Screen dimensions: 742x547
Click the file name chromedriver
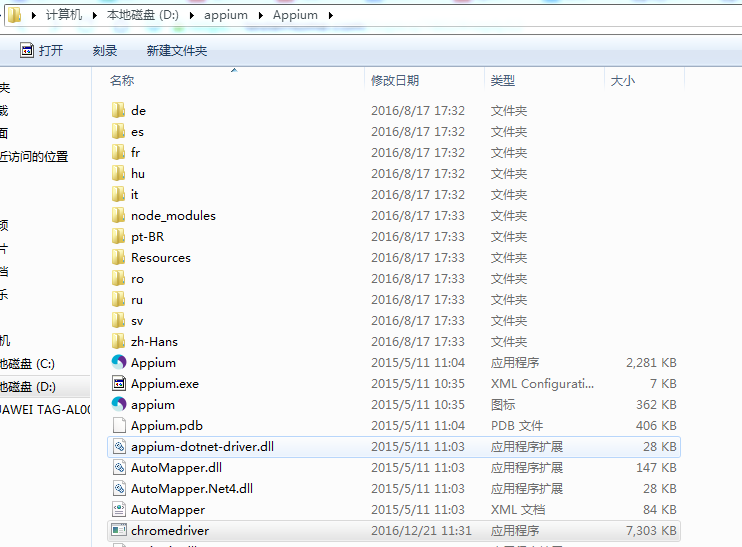click(170, 530)
